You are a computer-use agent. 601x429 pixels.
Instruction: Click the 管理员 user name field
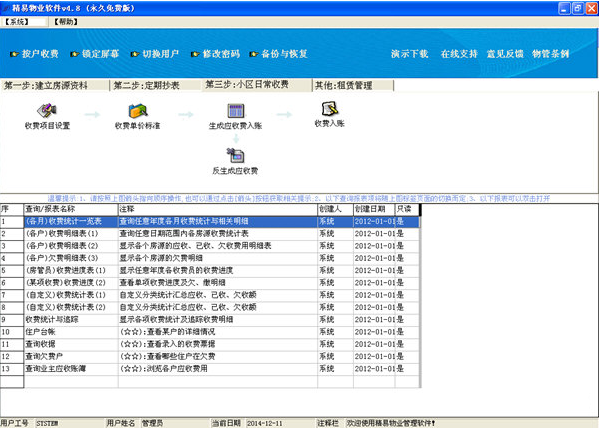point(174,423)
